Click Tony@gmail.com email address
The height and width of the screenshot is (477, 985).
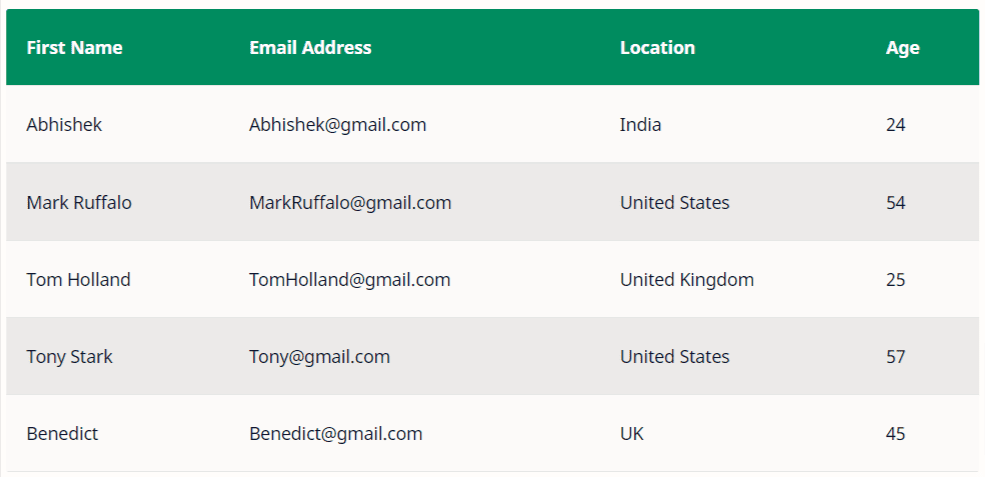point(320,356)
